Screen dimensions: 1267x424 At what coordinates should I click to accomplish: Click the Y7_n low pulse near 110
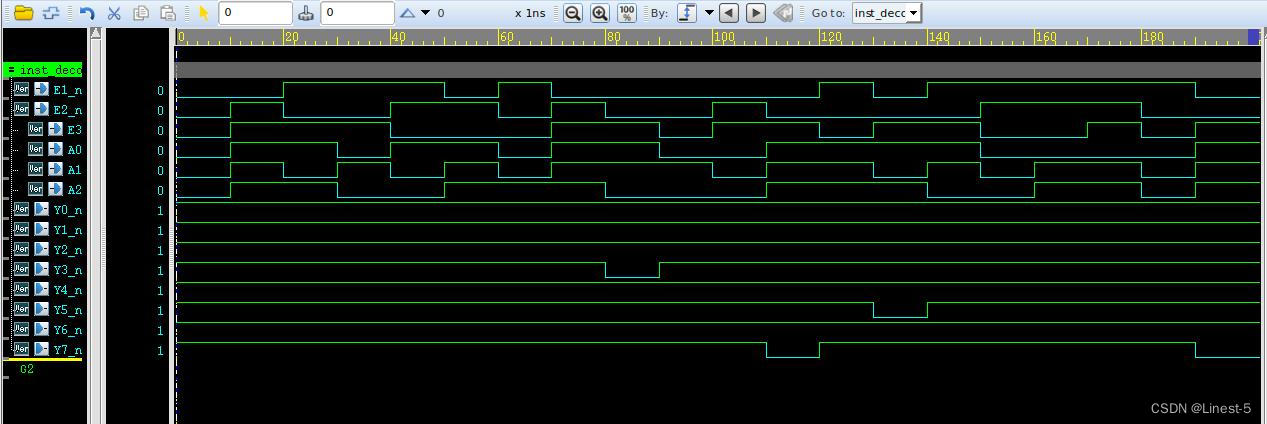792,350
